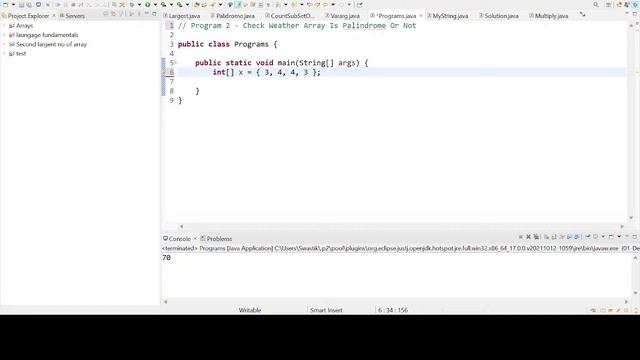Viewport: 640px width, 360px height.
Task: Close the Console view tab
Action: [x=195, y=239]
